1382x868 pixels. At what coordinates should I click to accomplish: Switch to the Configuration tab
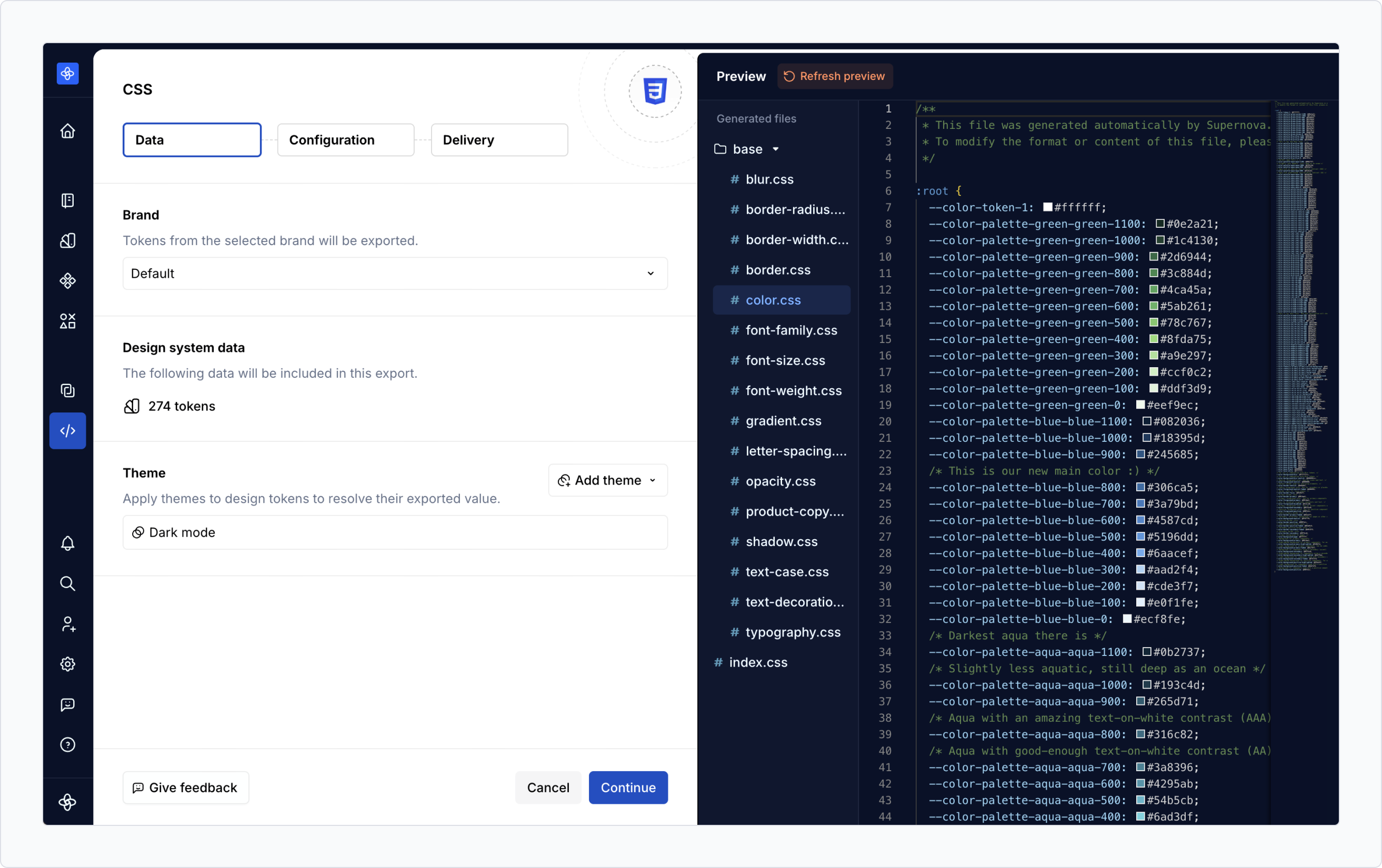(345, 139)
